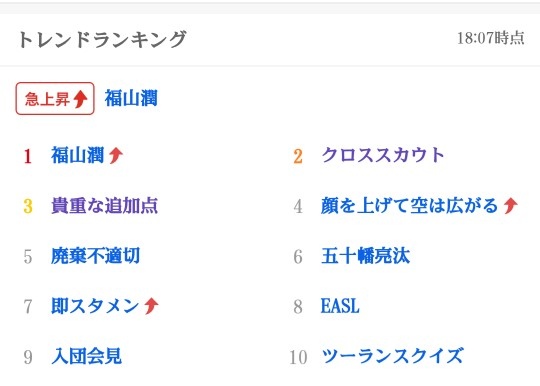Screen dimensions: 540x386
Task: Open the EASL trend link
Action: 340,306
